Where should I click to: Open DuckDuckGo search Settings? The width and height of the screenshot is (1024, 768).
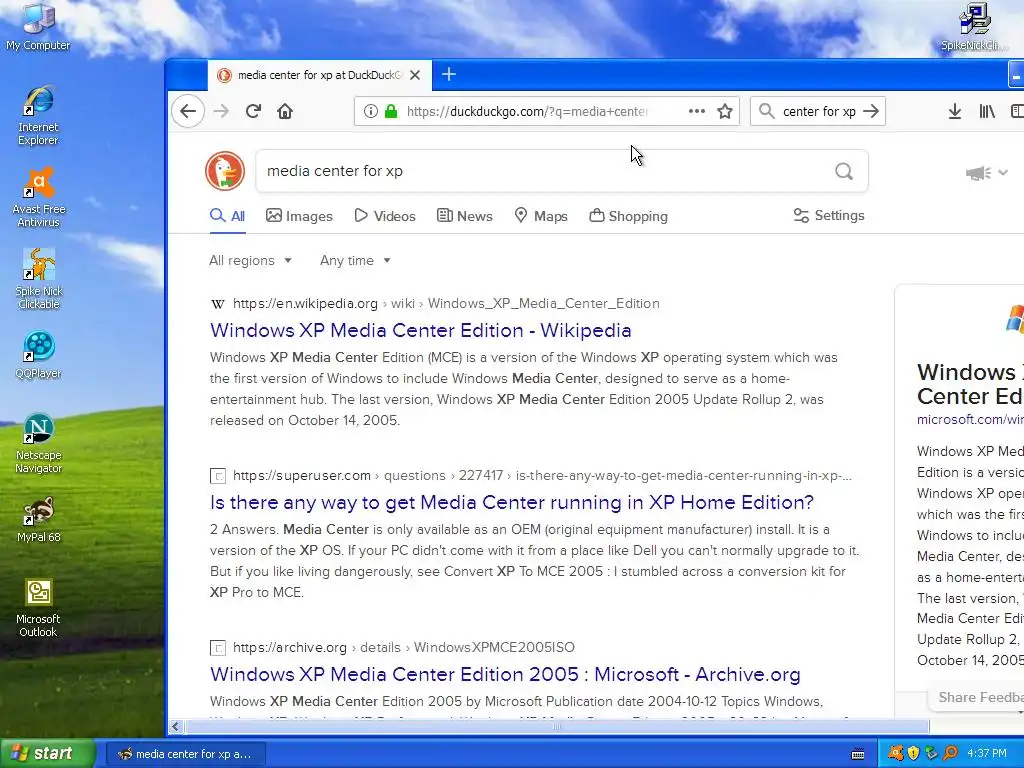click(x=828, y=216)
